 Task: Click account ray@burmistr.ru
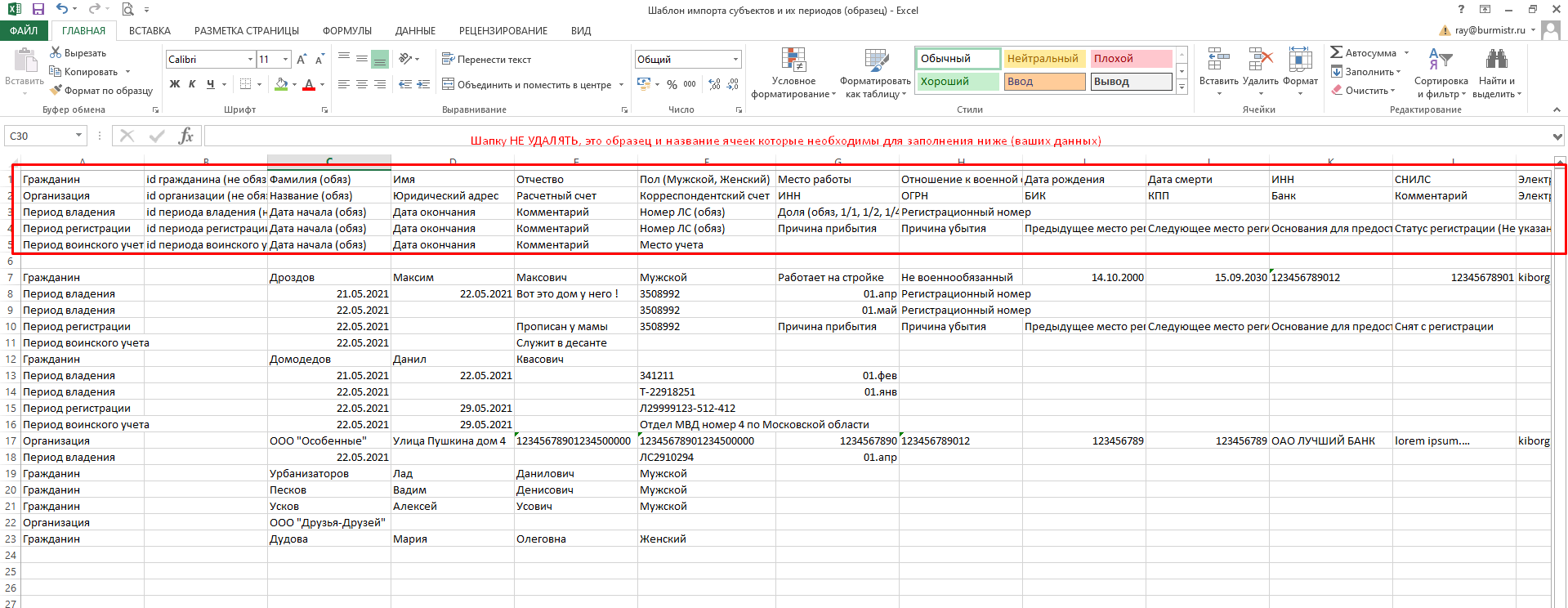tap(1490, 30)
